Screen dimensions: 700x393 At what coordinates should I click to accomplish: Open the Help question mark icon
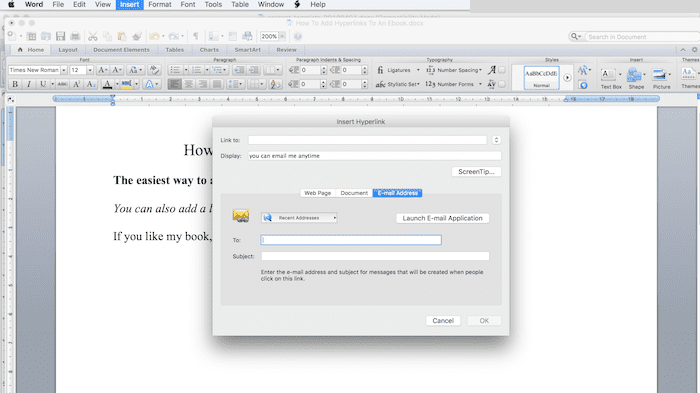298,37
